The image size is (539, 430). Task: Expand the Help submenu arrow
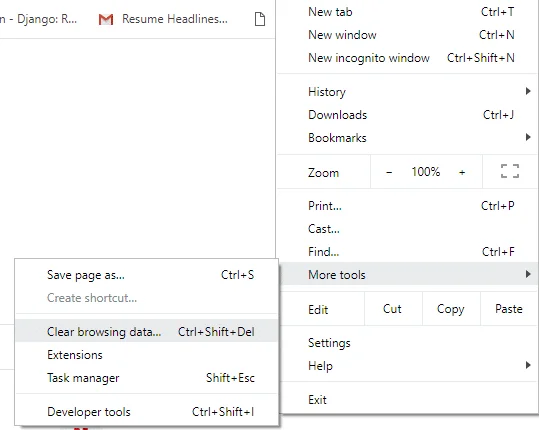528,365
